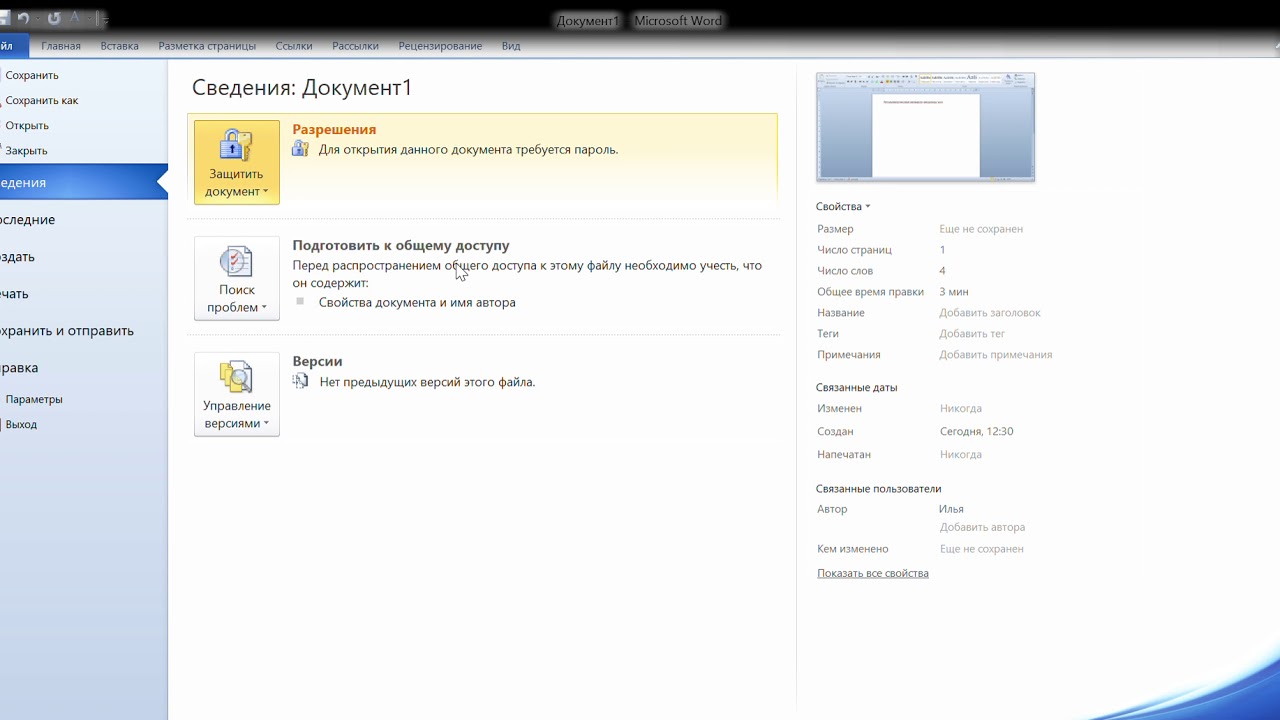Click the Связанные пользователи heading
The height and width of the screenshot is (720, 1280).
coord(879,489)
